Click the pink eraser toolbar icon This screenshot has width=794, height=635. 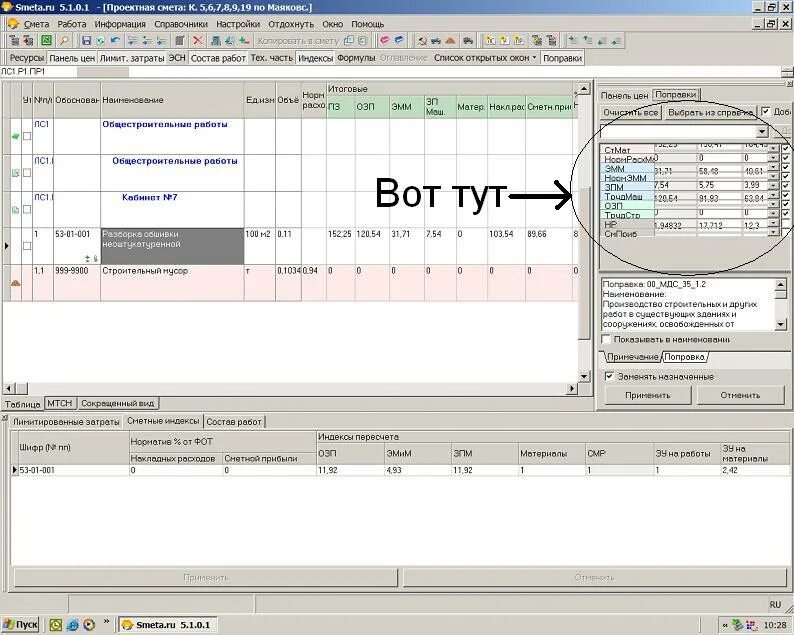(x=385, y=41)
